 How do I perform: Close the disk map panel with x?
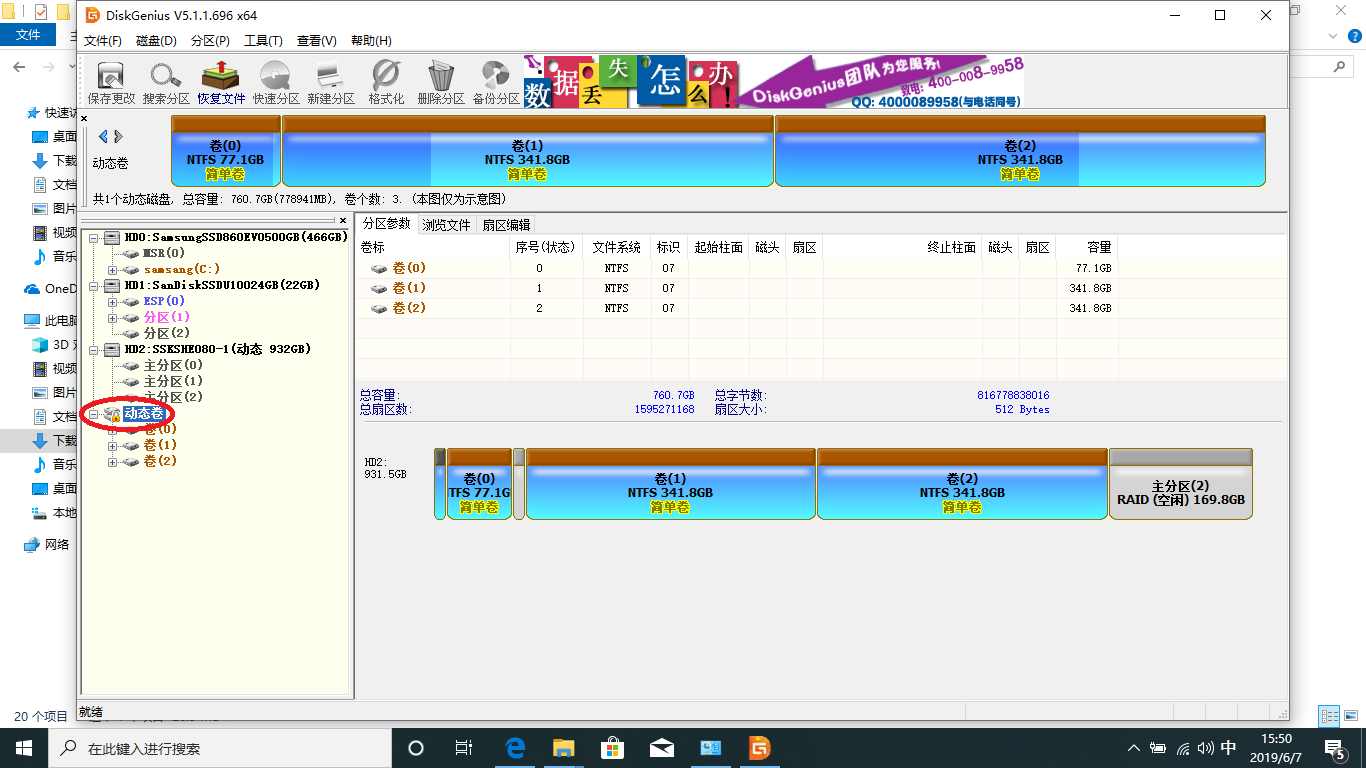(84, 118)
